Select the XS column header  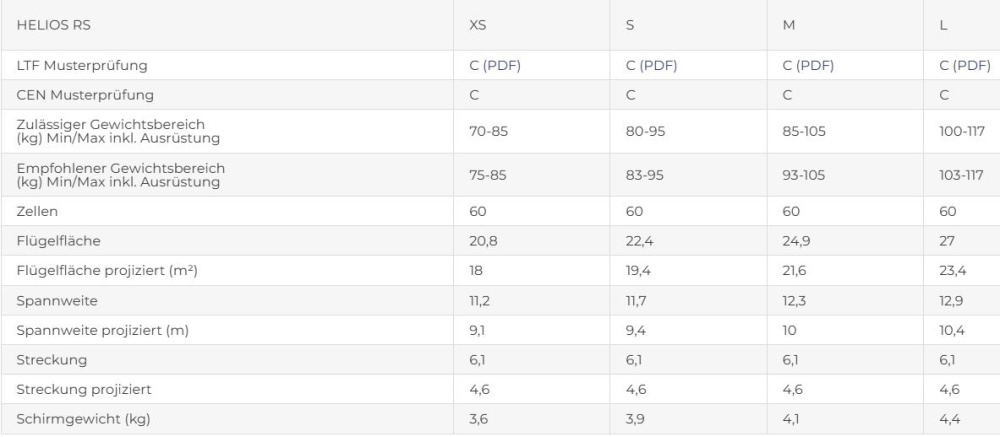478,26
